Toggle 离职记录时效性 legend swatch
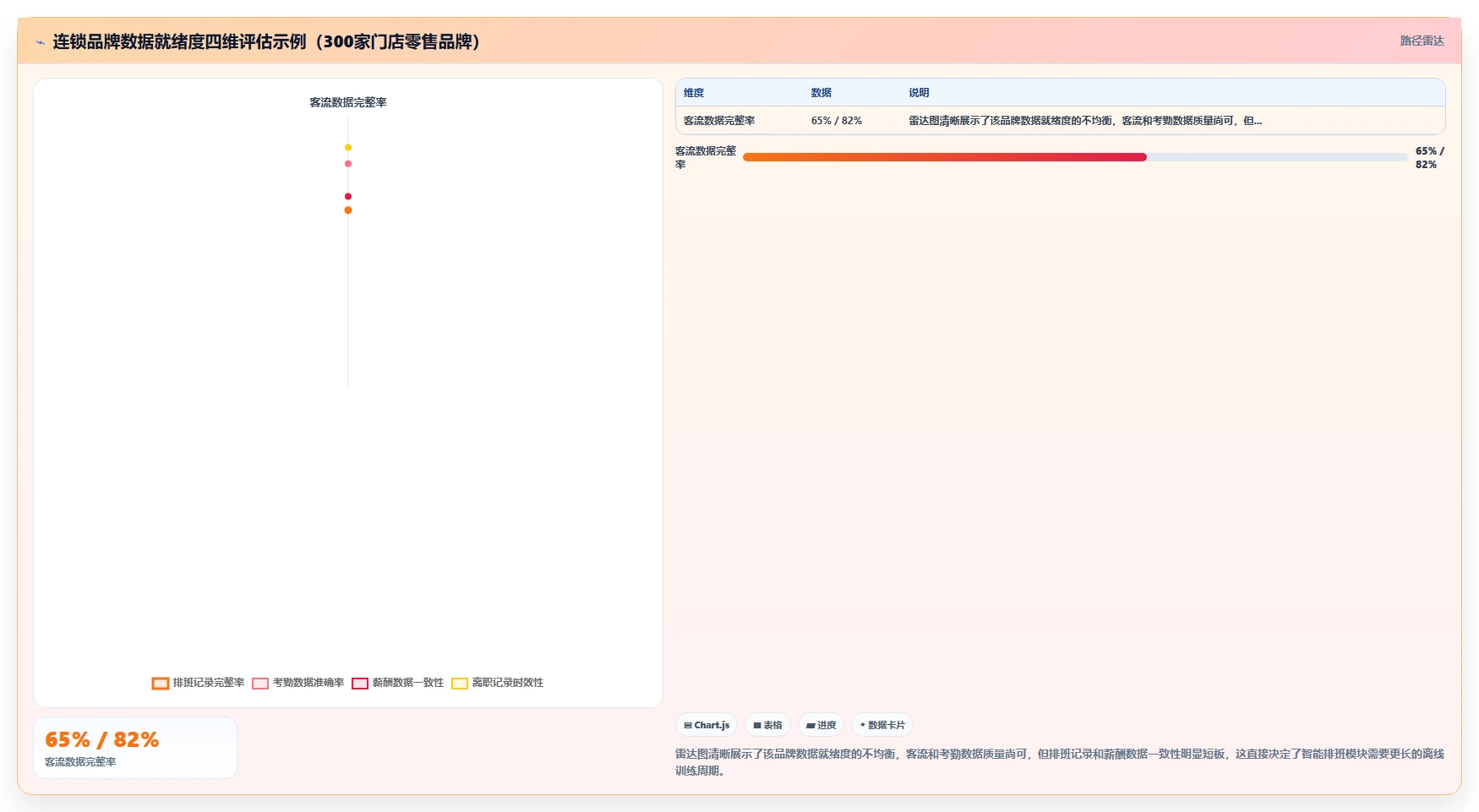 460,684
